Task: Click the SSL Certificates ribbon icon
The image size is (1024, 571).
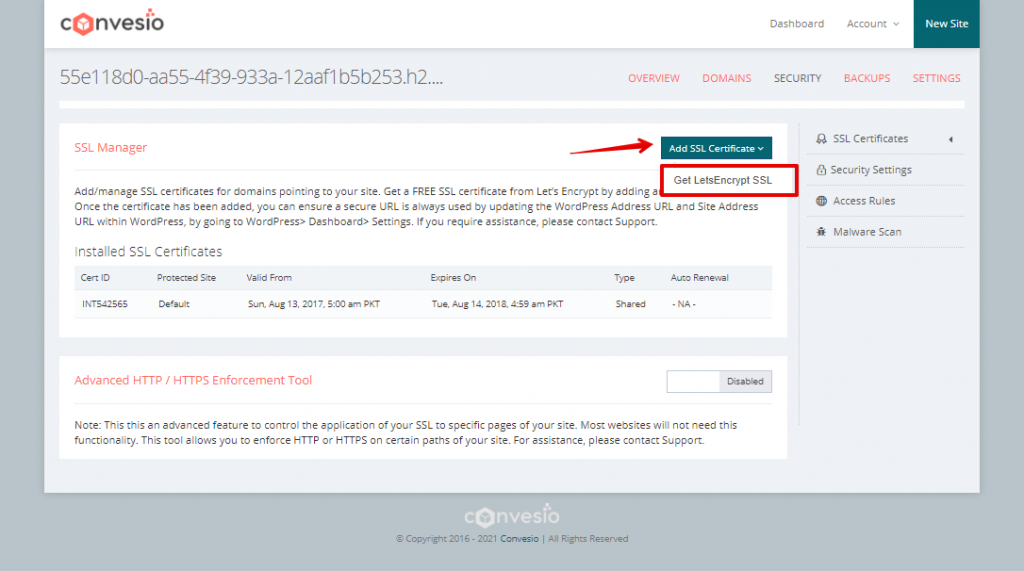Action: (822, 139)
